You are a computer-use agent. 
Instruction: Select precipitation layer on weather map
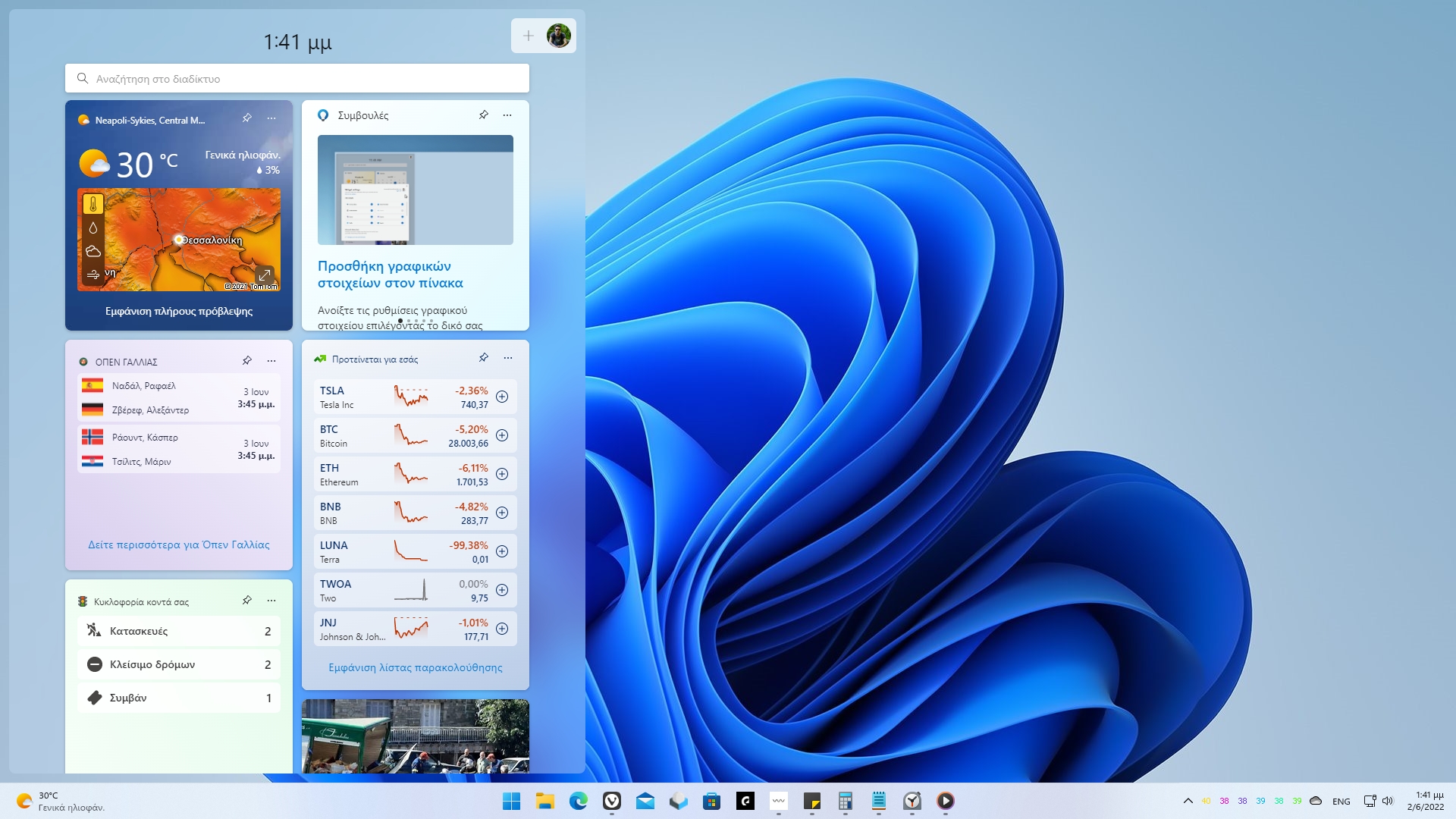click(x=93, y=227)
